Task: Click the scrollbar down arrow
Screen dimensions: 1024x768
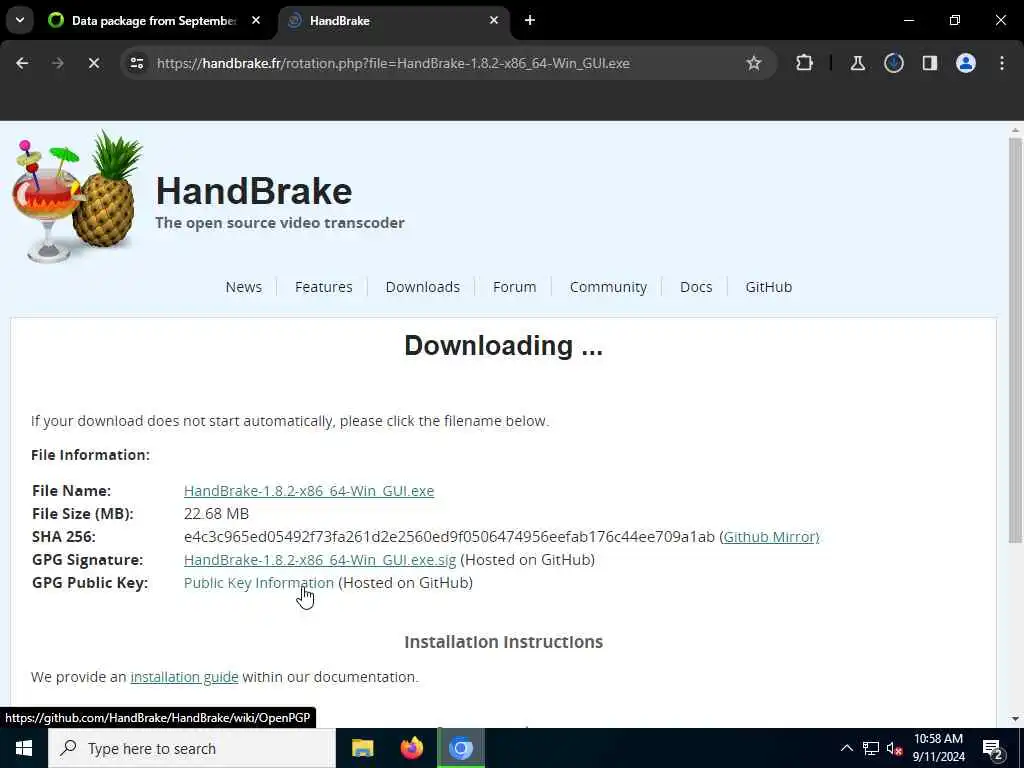Action: click(1015, 719)
